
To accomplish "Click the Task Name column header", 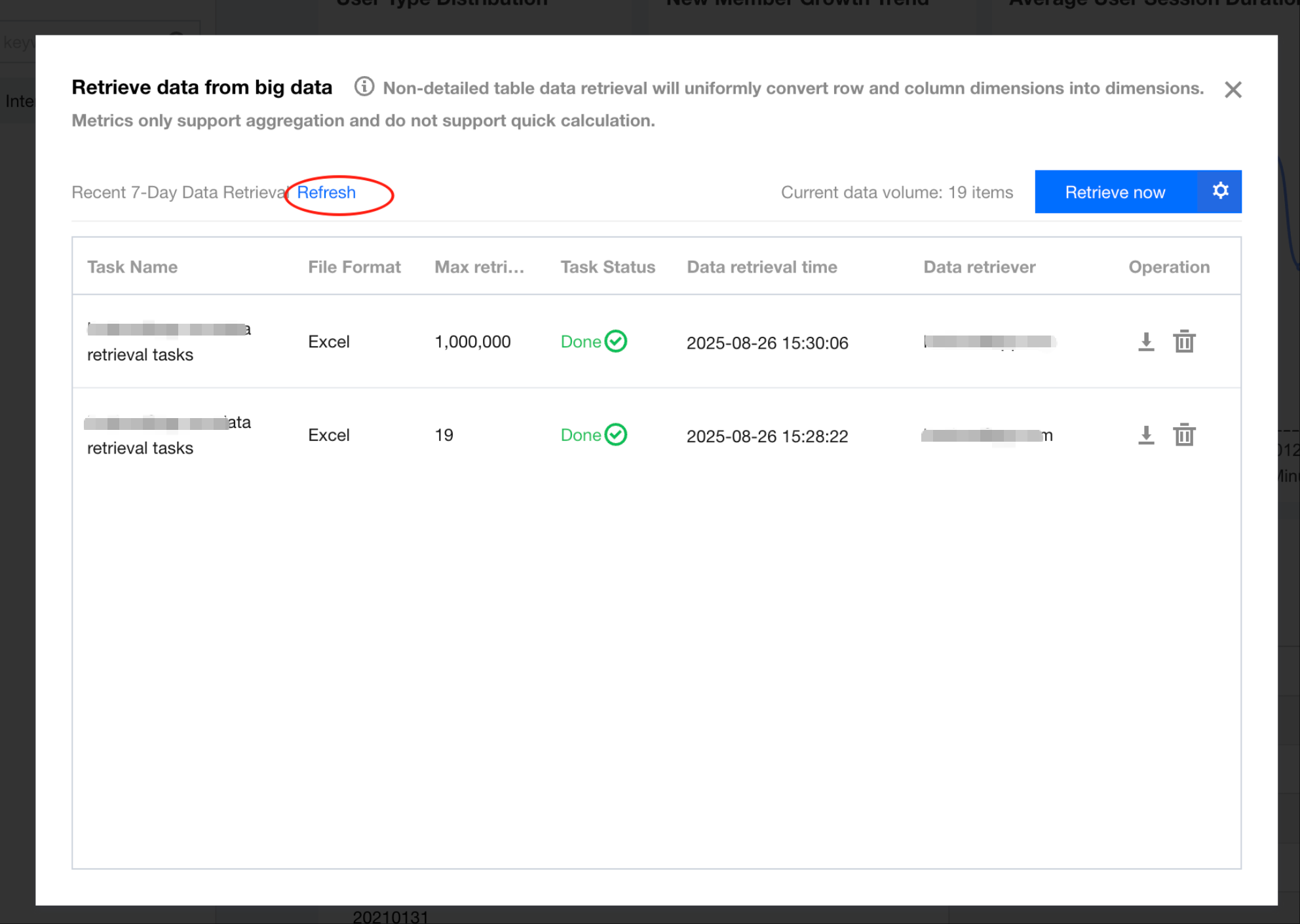I will click(x=132, y=267).
